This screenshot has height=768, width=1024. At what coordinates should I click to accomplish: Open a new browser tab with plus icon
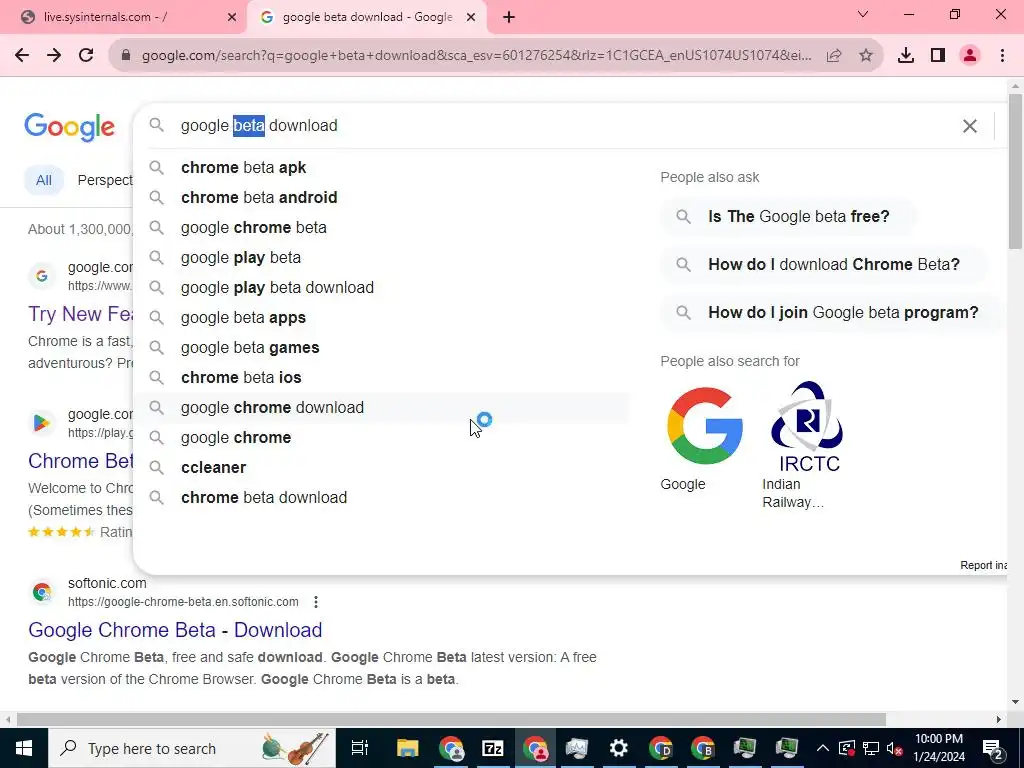tap(509, 18)
